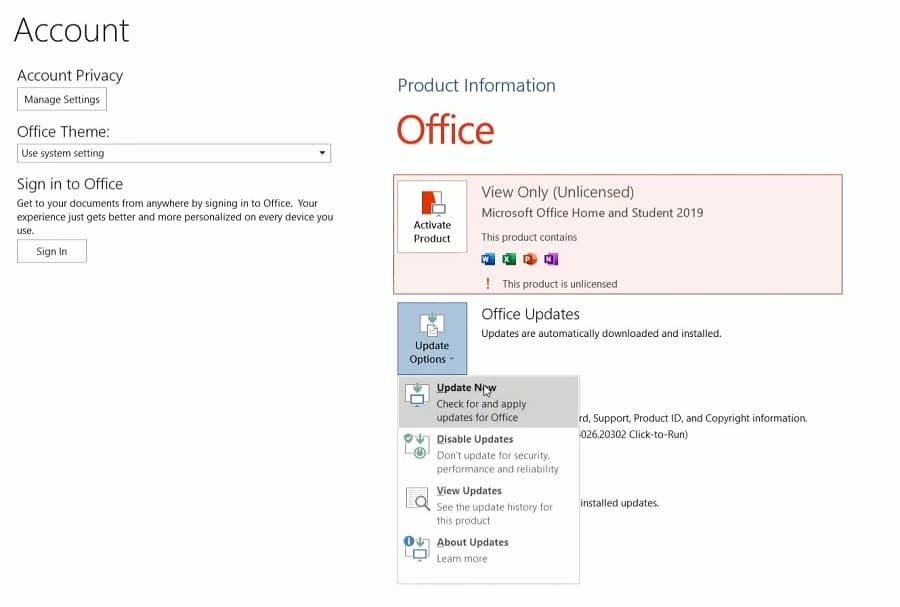Open About Updates menu entry
Image resolution: width=900 pixels, height=607 pixels.
[x=488, y=550]
